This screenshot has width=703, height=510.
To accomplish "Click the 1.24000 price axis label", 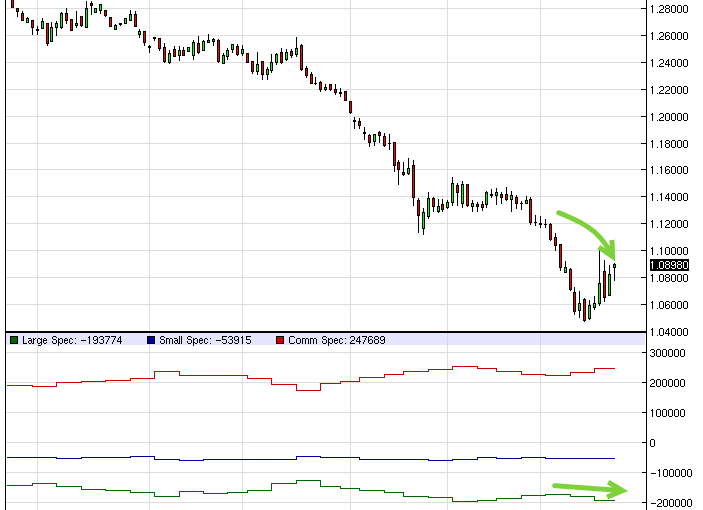I will click(x=669, y=63).
